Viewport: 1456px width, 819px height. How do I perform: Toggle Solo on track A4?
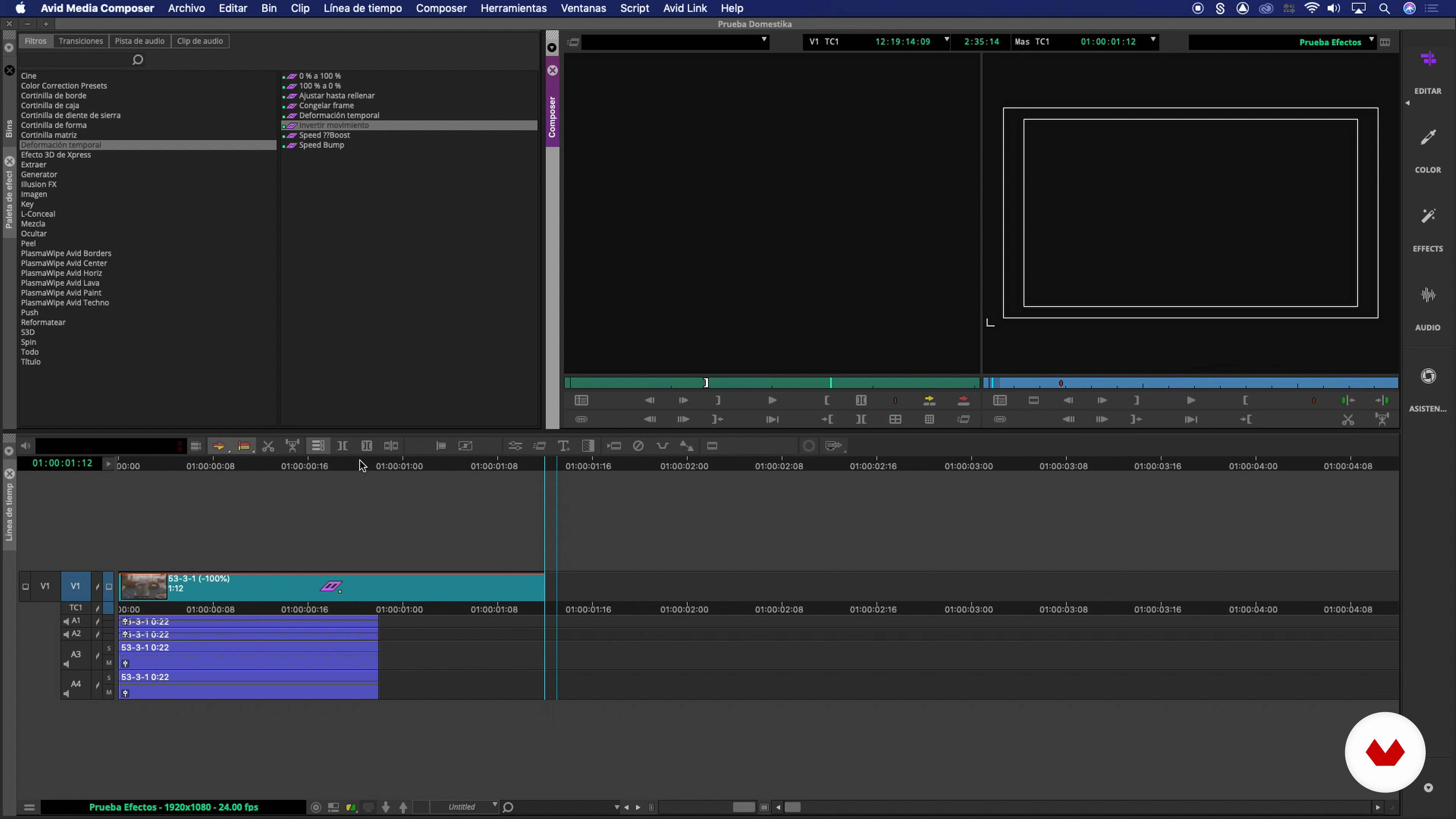click(109, 677)
